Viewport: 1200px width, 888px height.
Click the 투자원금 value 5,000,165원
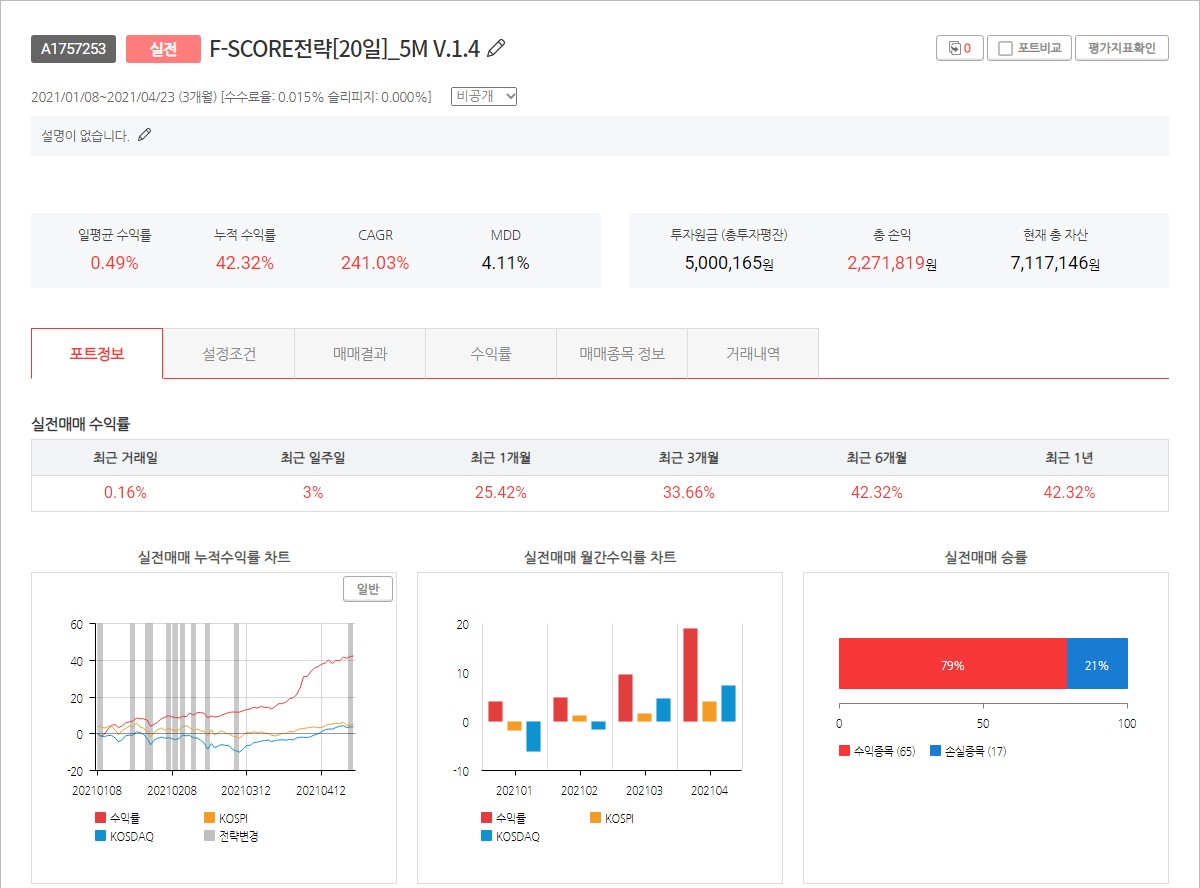point(729,264)
